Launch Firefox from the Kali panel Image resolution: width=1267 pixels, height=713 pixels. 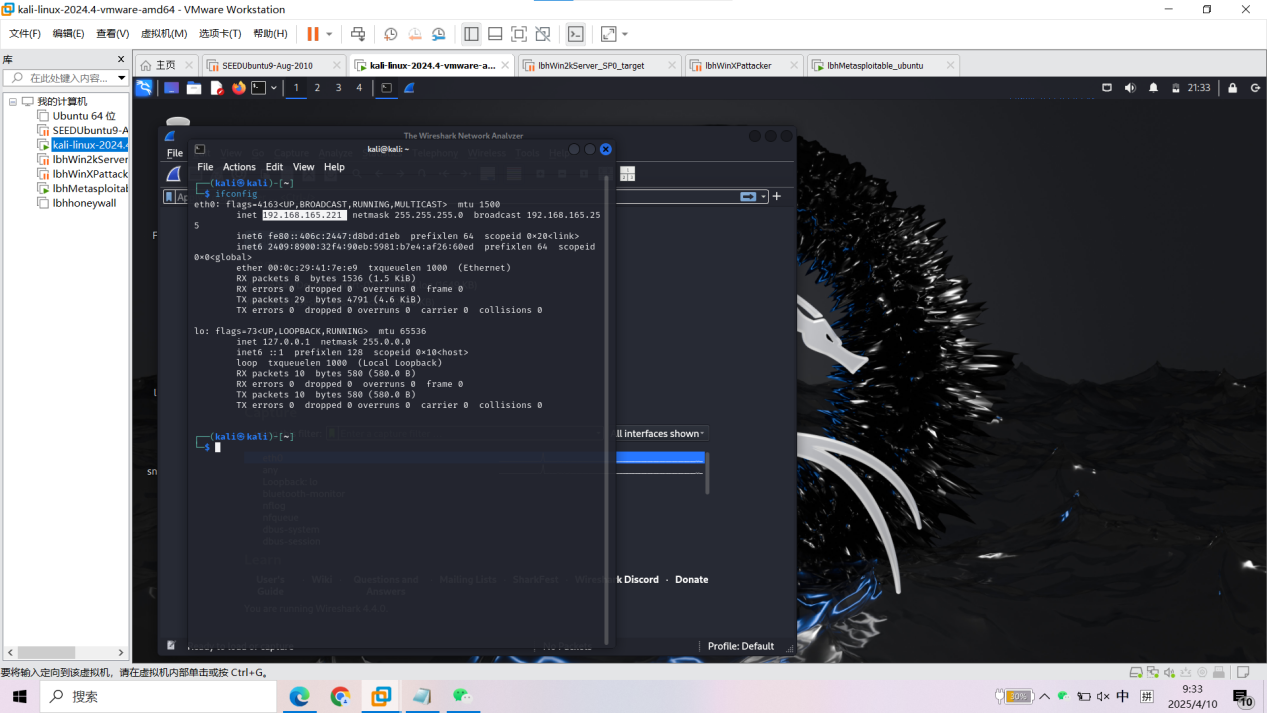(x=238, y=88)
